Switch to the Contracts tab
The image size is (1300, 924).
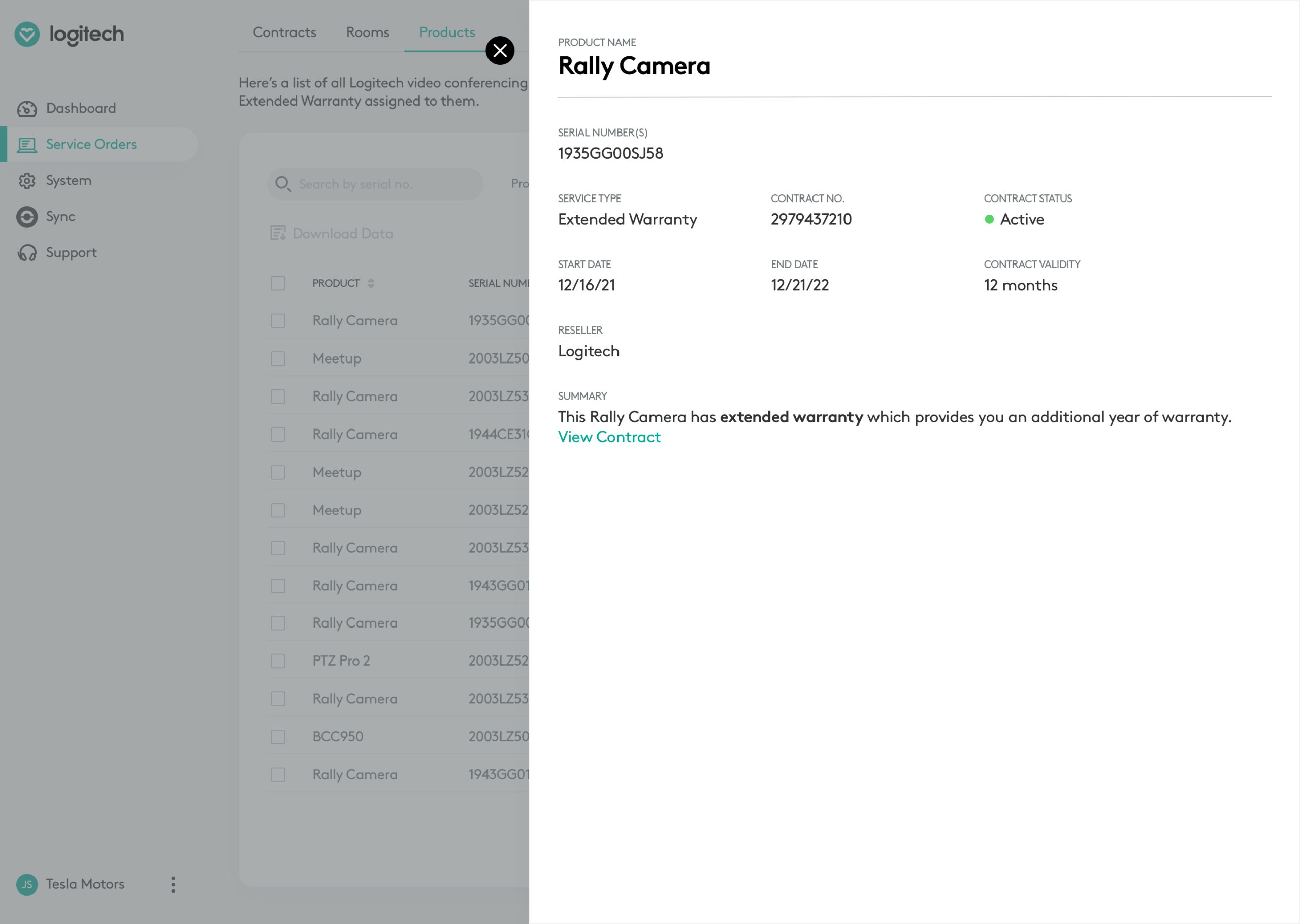(284, 32)
